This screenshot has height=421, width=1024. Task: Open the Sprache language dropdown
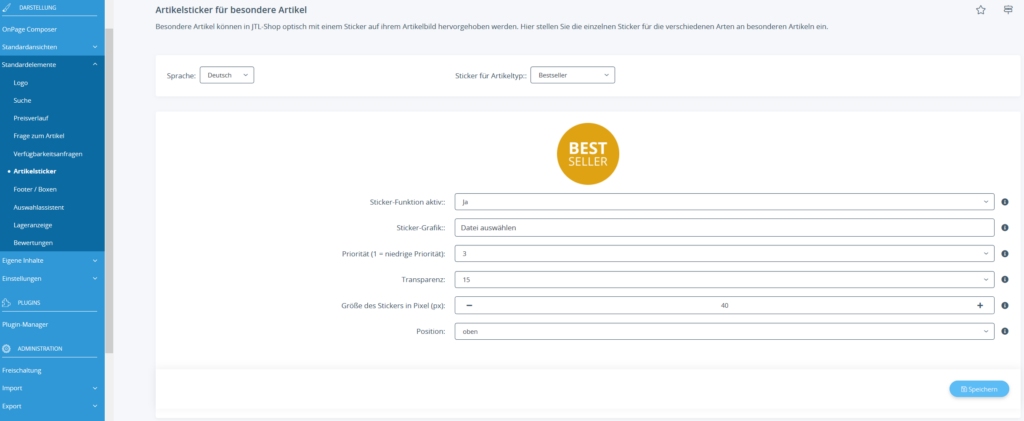point(227,75)
